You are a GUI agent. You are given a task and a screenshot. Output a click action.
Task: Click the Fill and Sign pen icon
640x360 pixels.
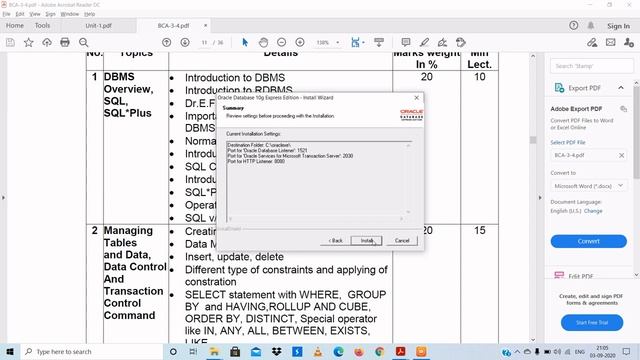(x=592, y=42)
